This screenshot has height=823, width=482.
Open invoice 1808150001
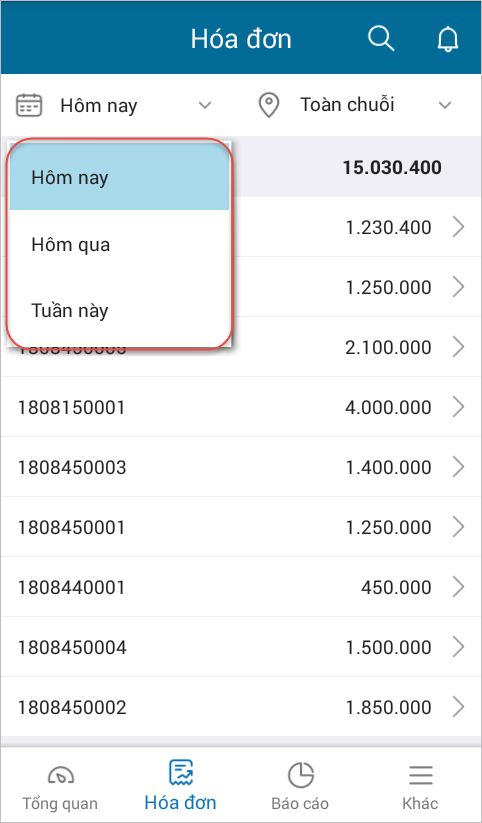pos(241,407)
